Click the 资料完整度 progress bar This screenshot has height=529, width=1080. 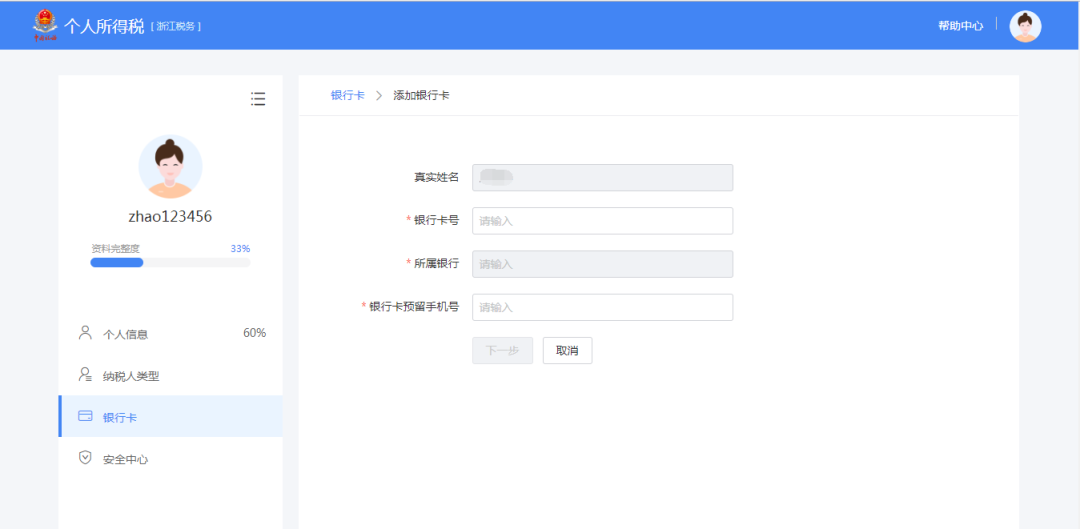click(170, 262)
